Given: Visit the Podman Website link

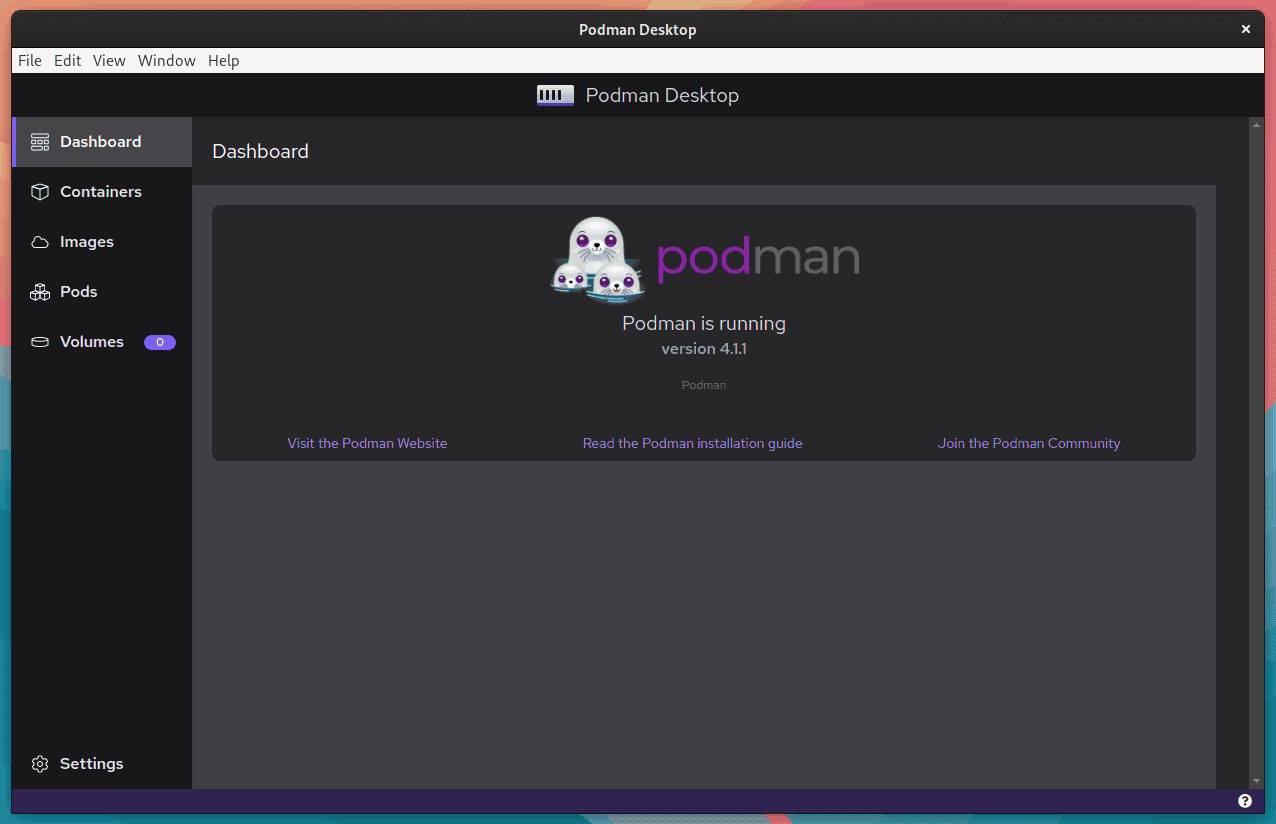Looking at the screenshot, I should click(367, 443).
